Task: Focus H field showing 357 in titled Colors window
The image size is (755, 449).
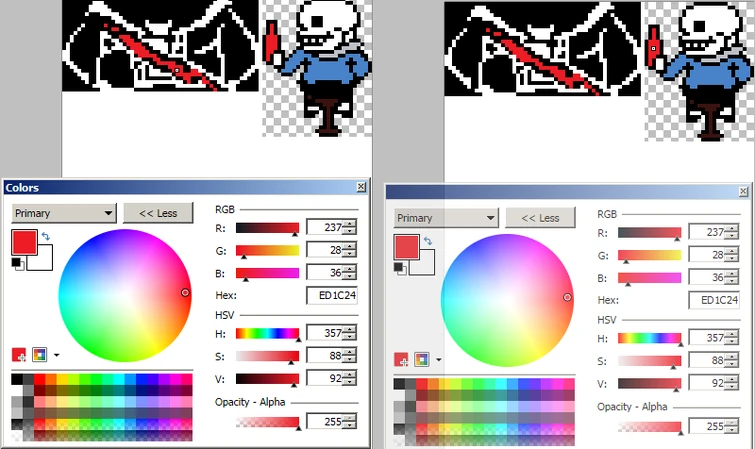Action: (325, 332)
